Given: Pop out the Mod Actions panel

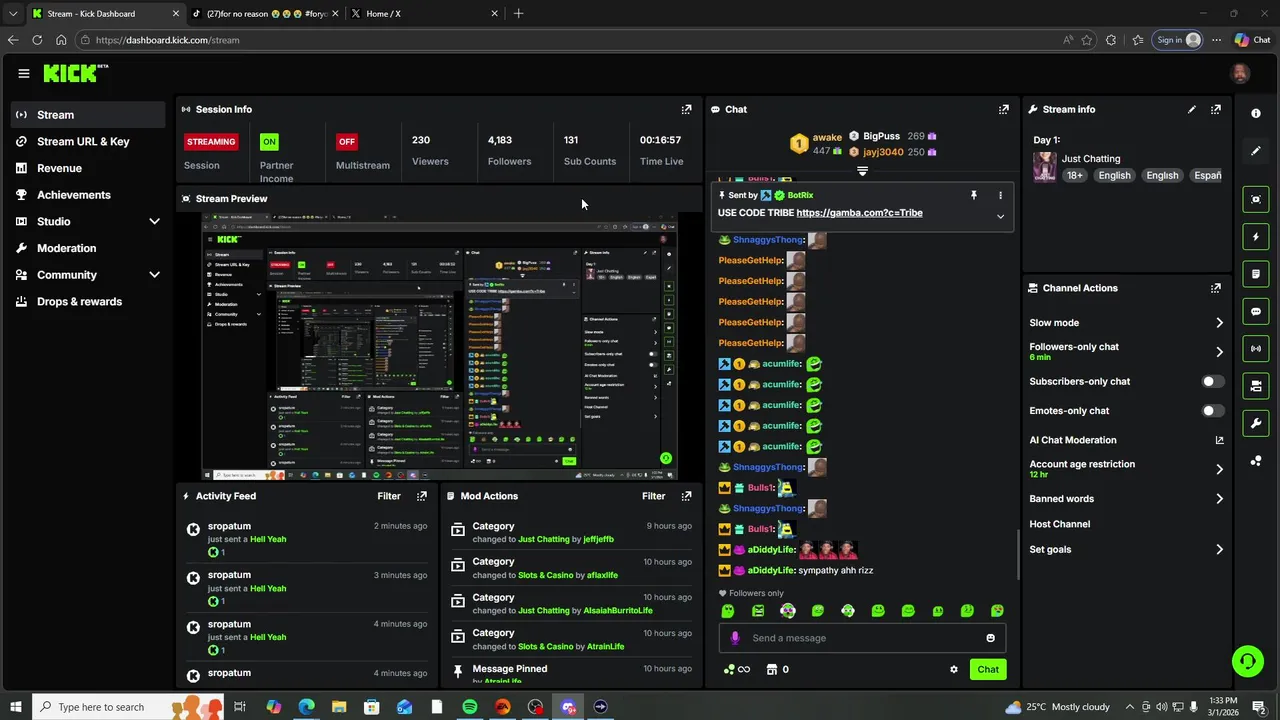Looking at the screenshot, I should pyautogui.click(x=686, y=496).
